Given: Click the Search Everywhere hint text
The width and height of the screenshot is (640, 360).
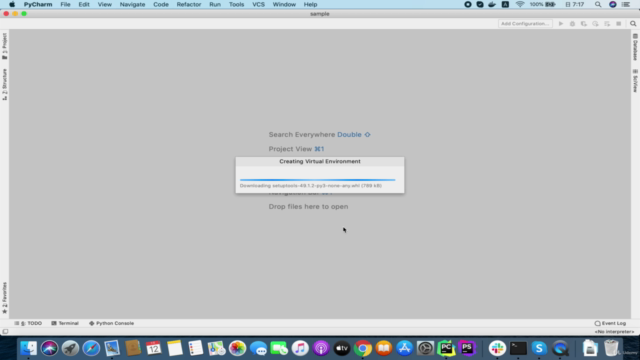Looking at the screenshot, I should 319,135.
